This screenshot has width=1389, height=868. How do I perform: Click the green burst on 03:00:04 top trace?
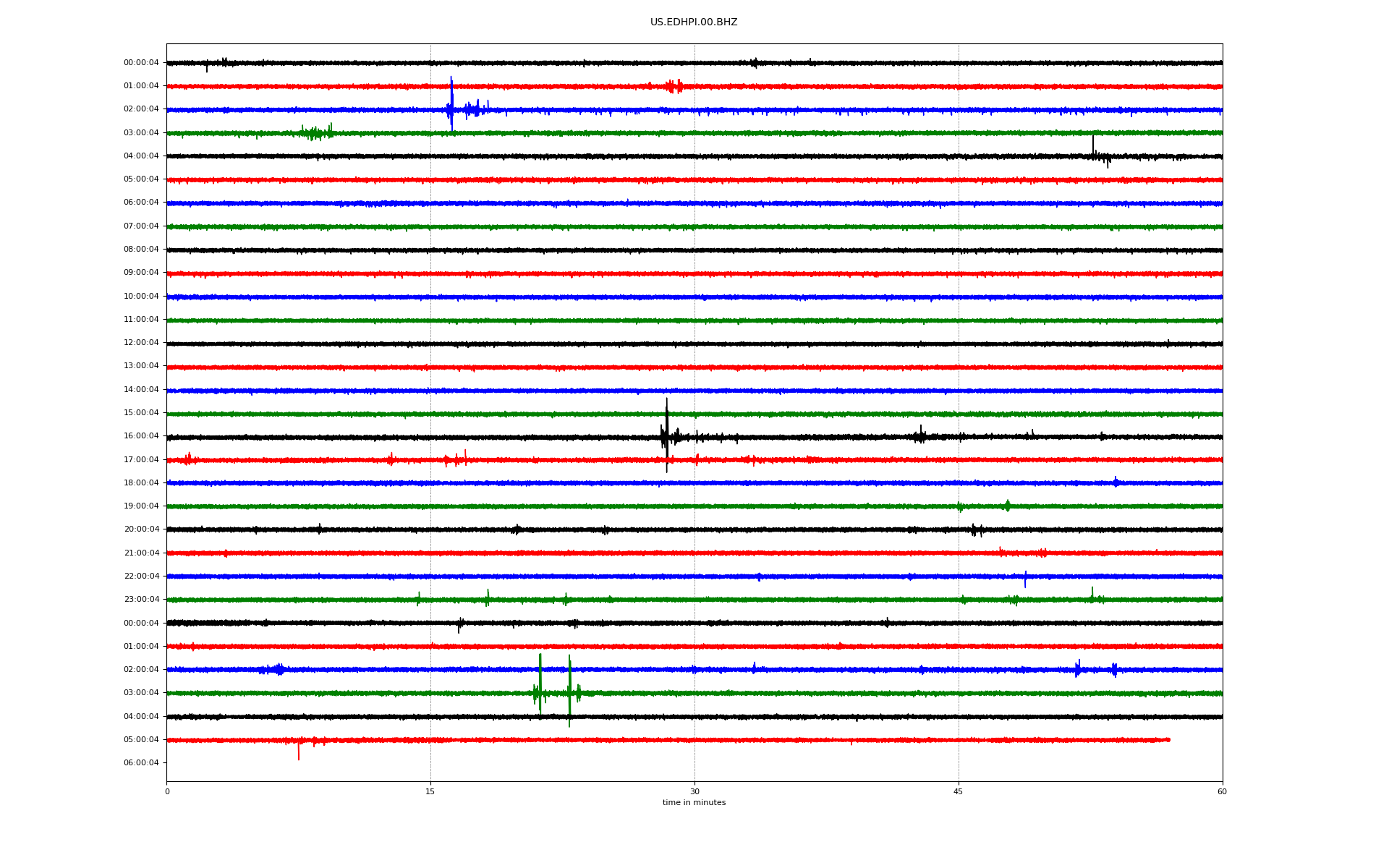(x=315, y=132)
